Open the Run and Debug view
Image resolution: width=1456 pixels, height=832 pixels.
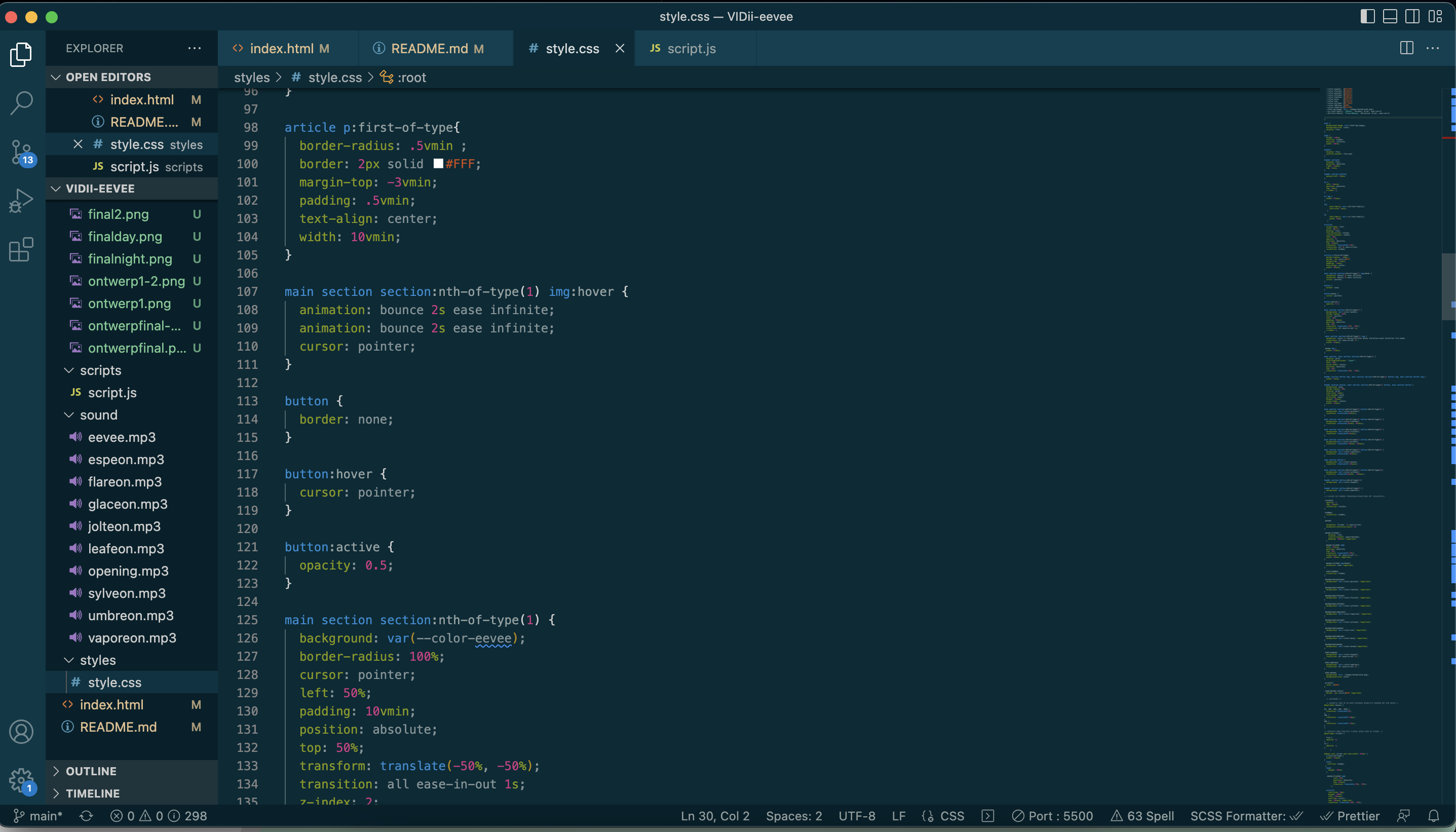click(21, 201)
